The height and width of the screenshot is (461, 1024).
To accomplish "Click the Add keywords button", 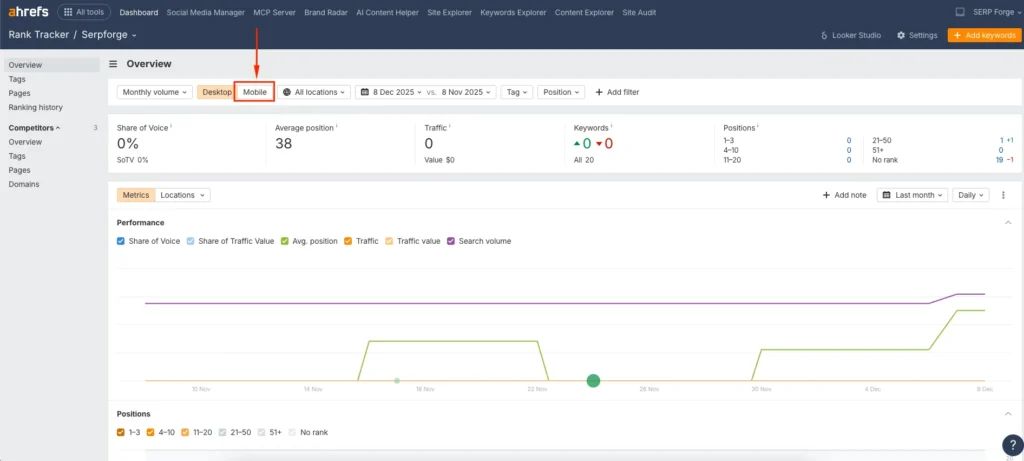I will click(984, 35).
